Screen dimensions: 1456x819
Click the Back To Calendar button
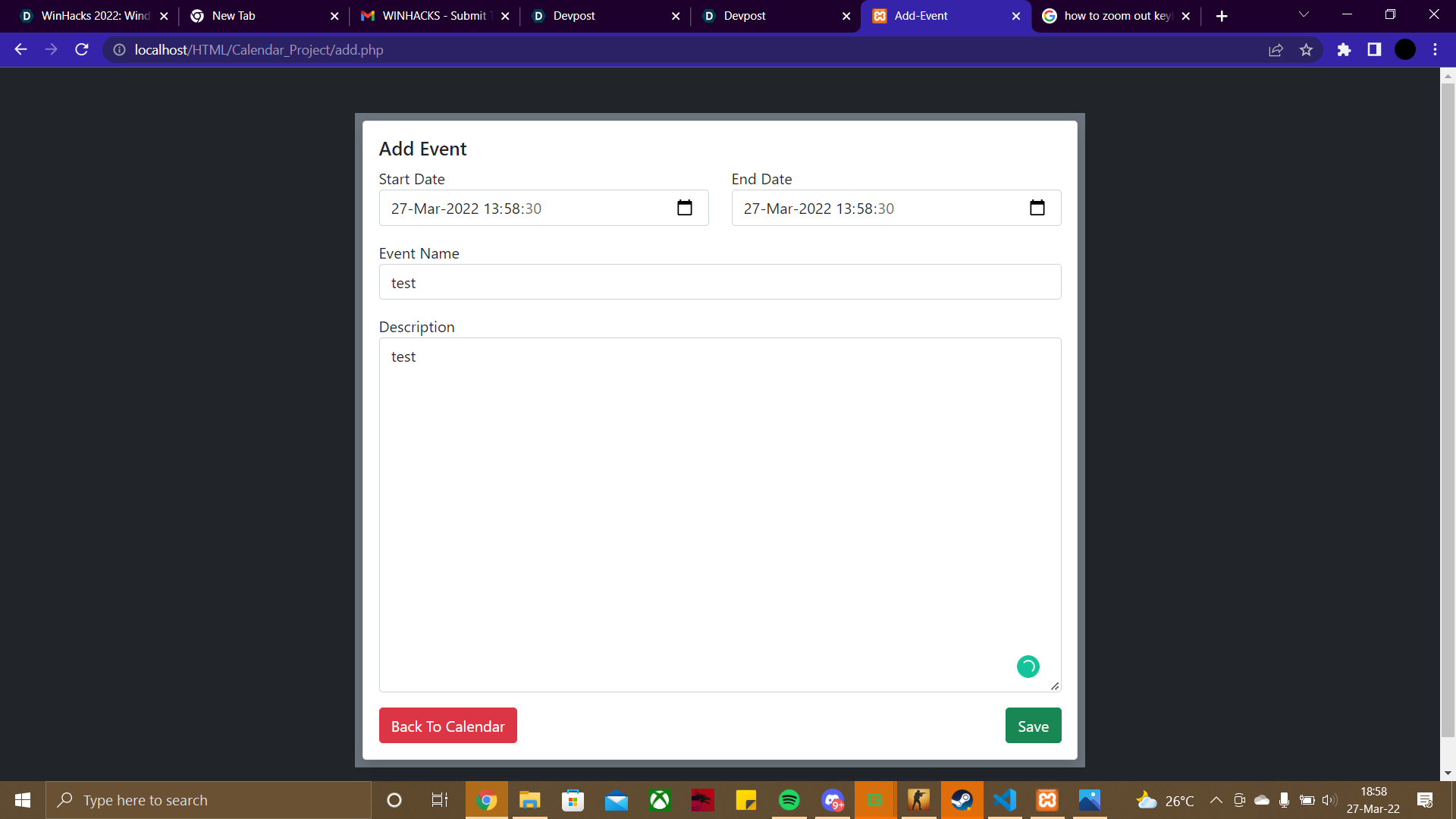pyautogui.click(x=447, y=726)
